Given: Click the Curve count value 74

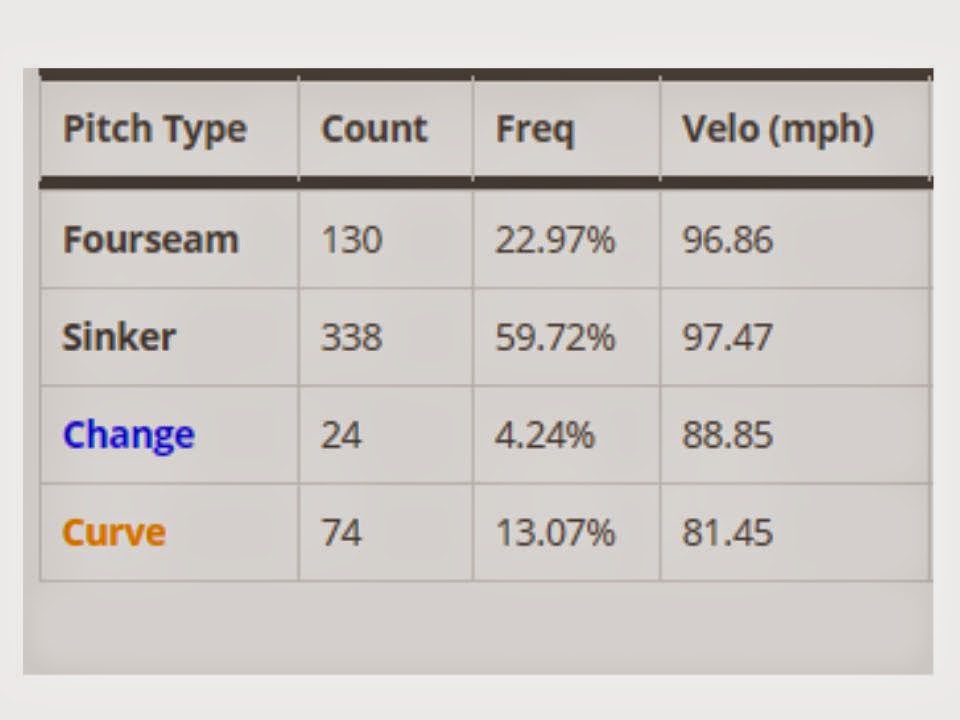Looking at the screenshot, I should point(342,533).
